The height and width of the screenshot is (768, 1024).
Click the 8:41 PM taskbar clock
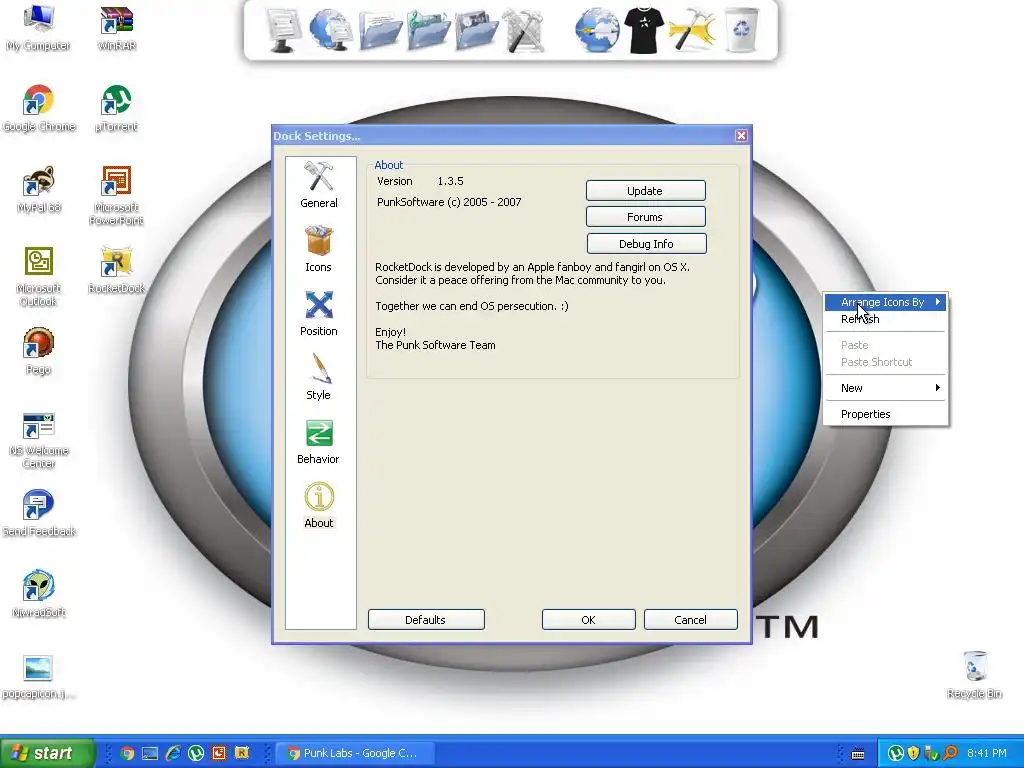(987, 754)
